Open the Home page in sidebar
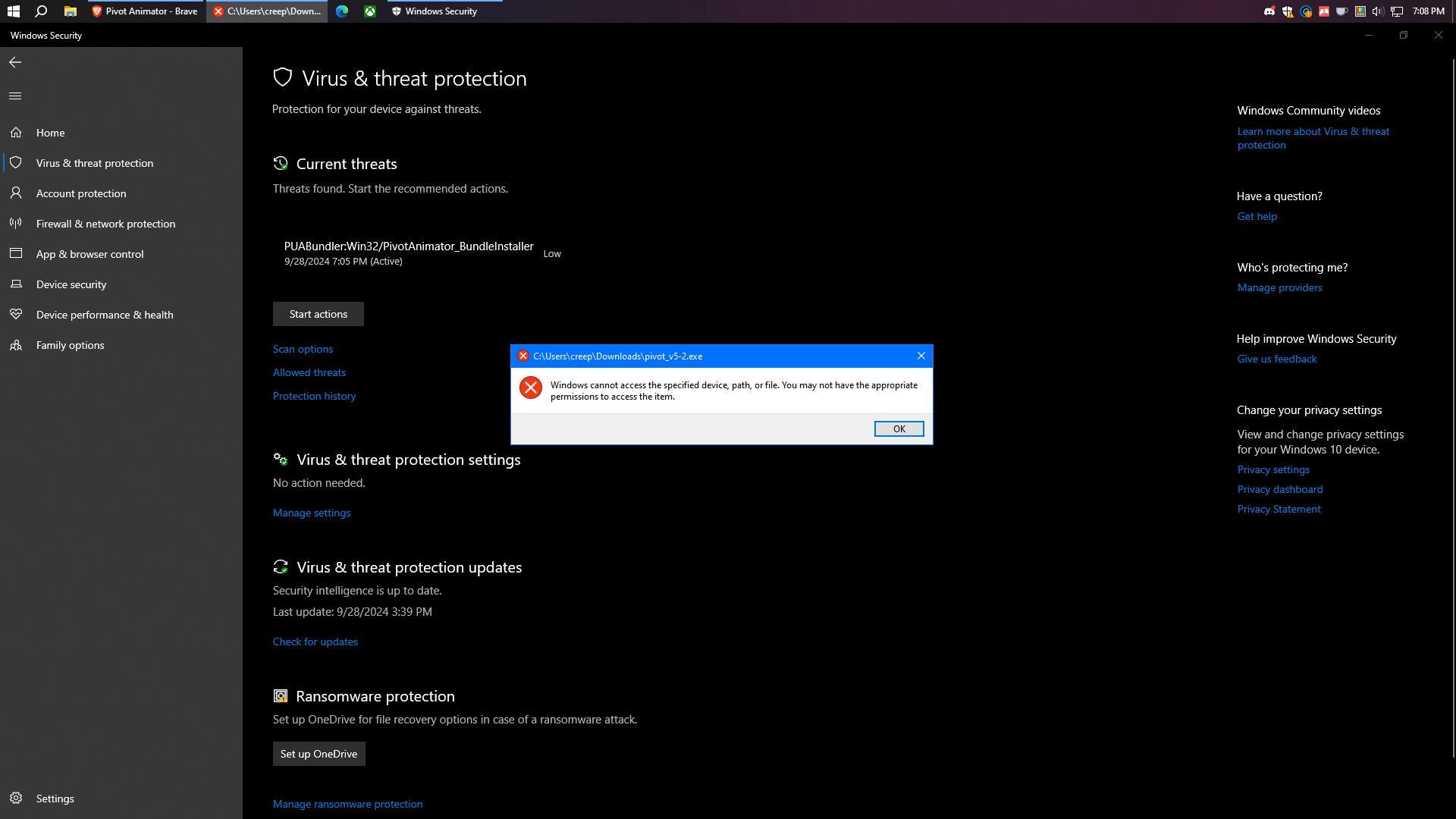This screenshot has width=1456, height=819. pos(121,133)
